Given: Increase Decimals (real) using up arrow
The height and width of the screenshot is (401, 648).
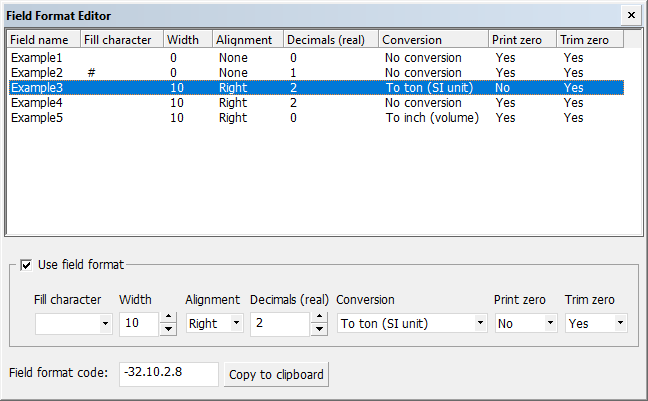Looking at the screenshot, I should point(319,318).
